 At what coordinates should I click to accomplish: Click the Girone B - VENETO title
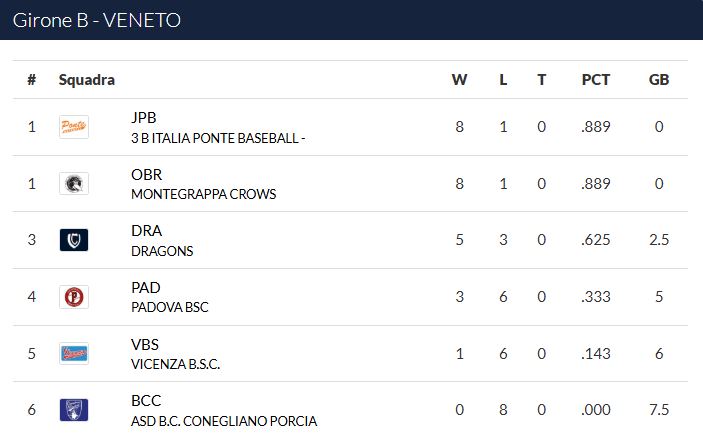pos(96,20)
